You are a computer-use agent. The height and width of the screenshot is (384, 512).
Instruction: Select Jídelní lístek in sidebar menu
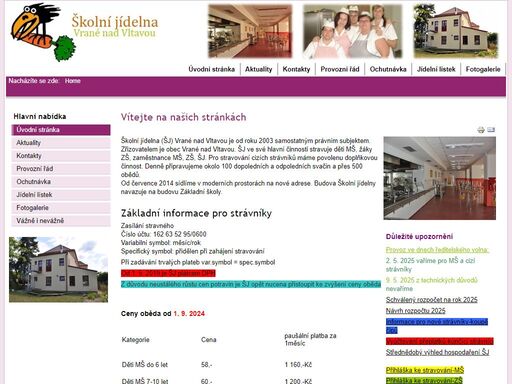pos(61,195)
